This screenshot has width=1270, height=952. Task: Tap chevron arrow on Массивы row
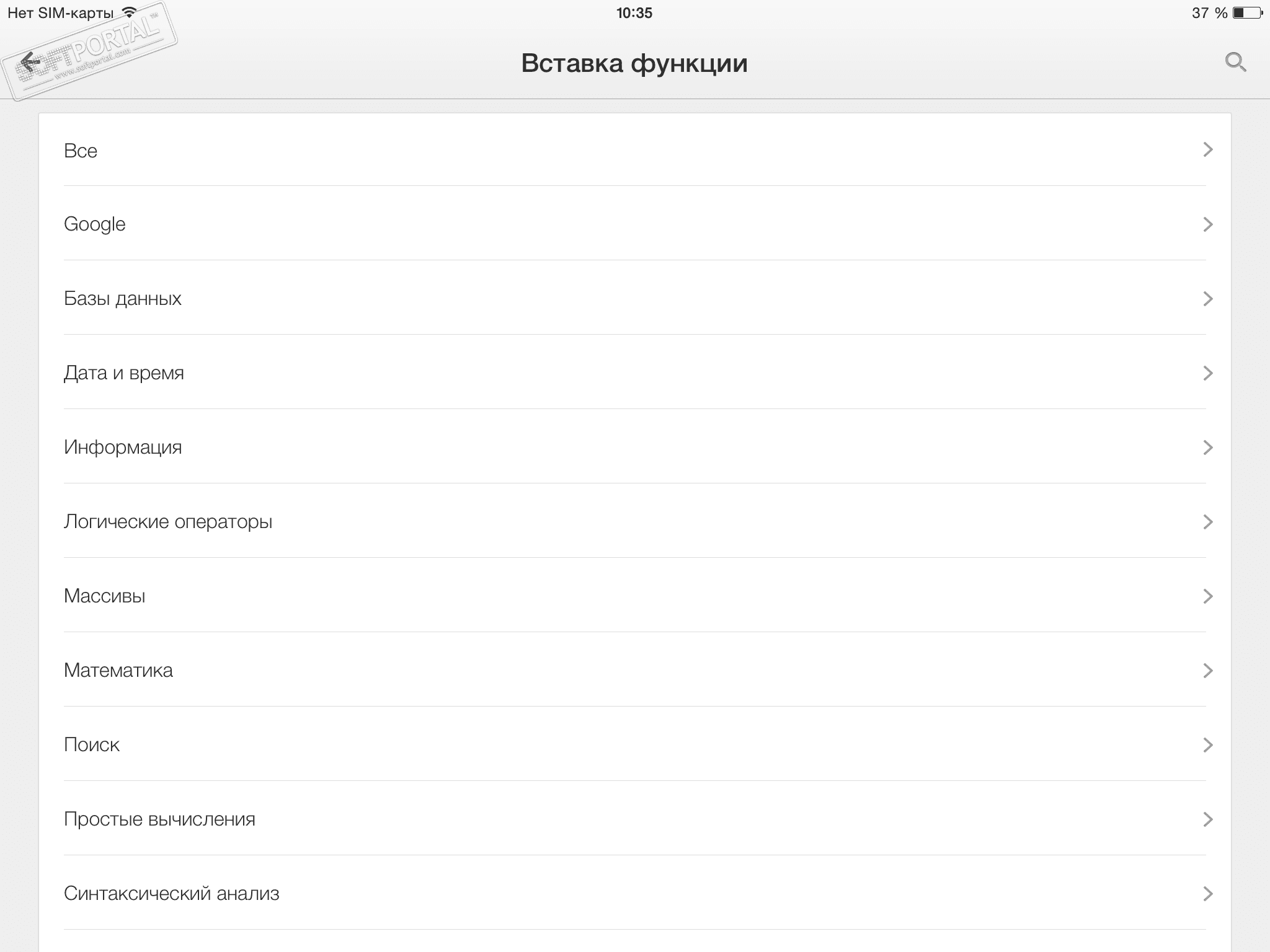click(1207, 596)
